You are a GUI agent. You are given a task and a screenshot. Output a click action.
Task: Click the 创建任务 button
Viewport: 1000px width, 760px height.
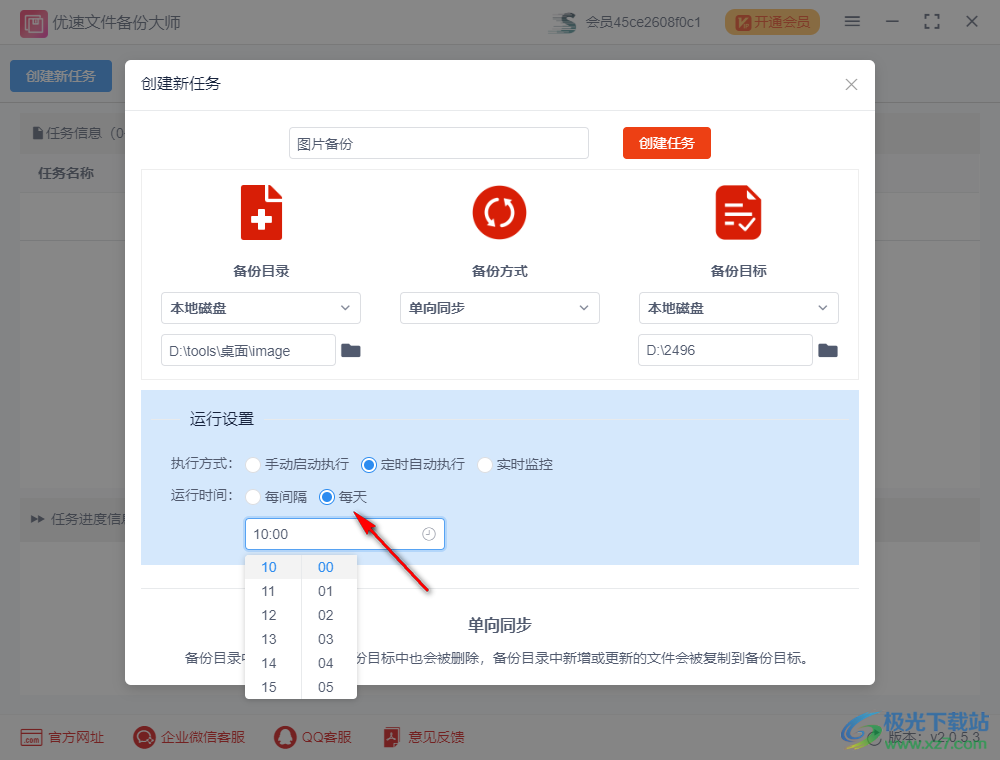(666, 143)
